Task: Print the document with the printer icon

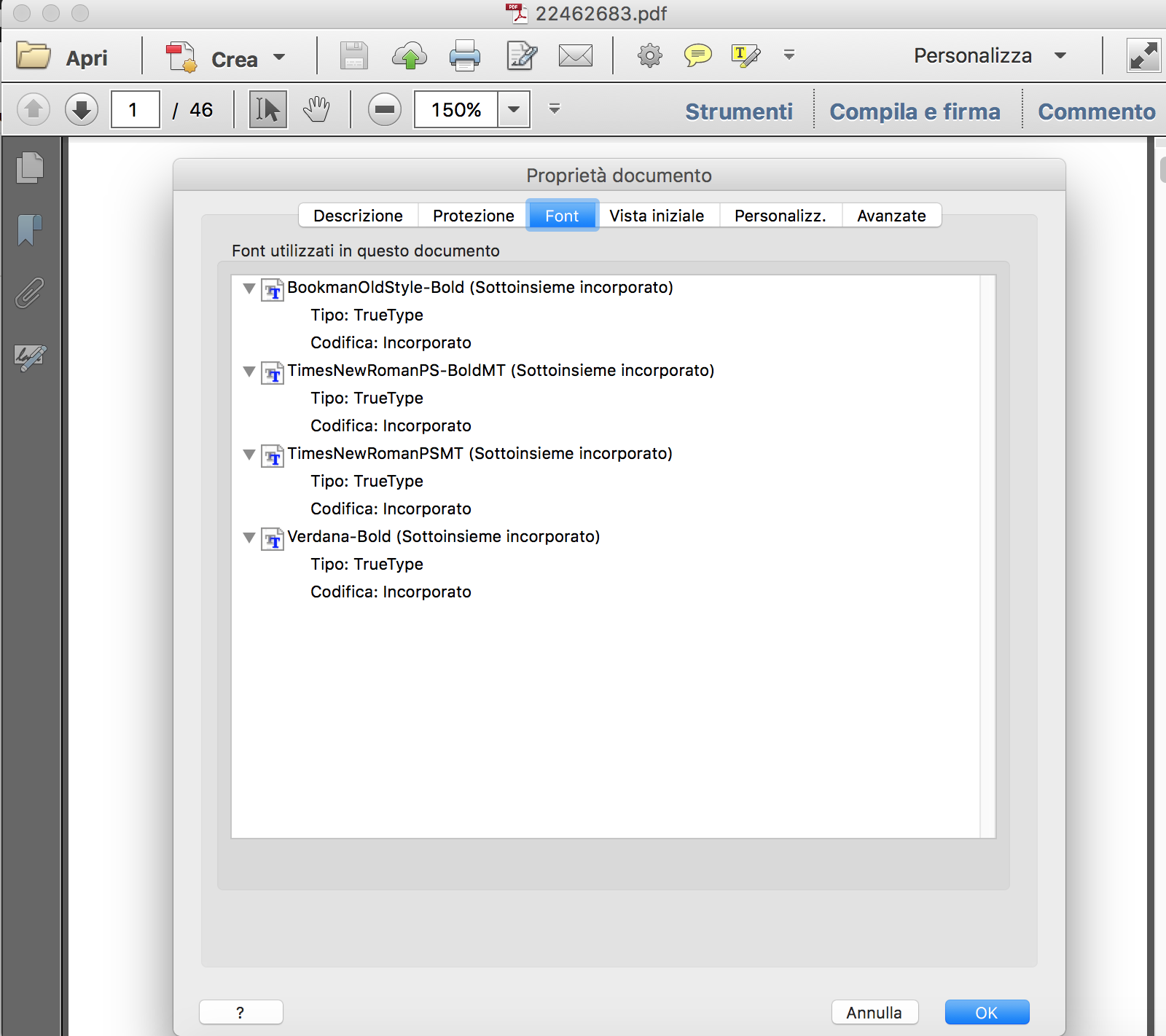Action: click(465, 56)
